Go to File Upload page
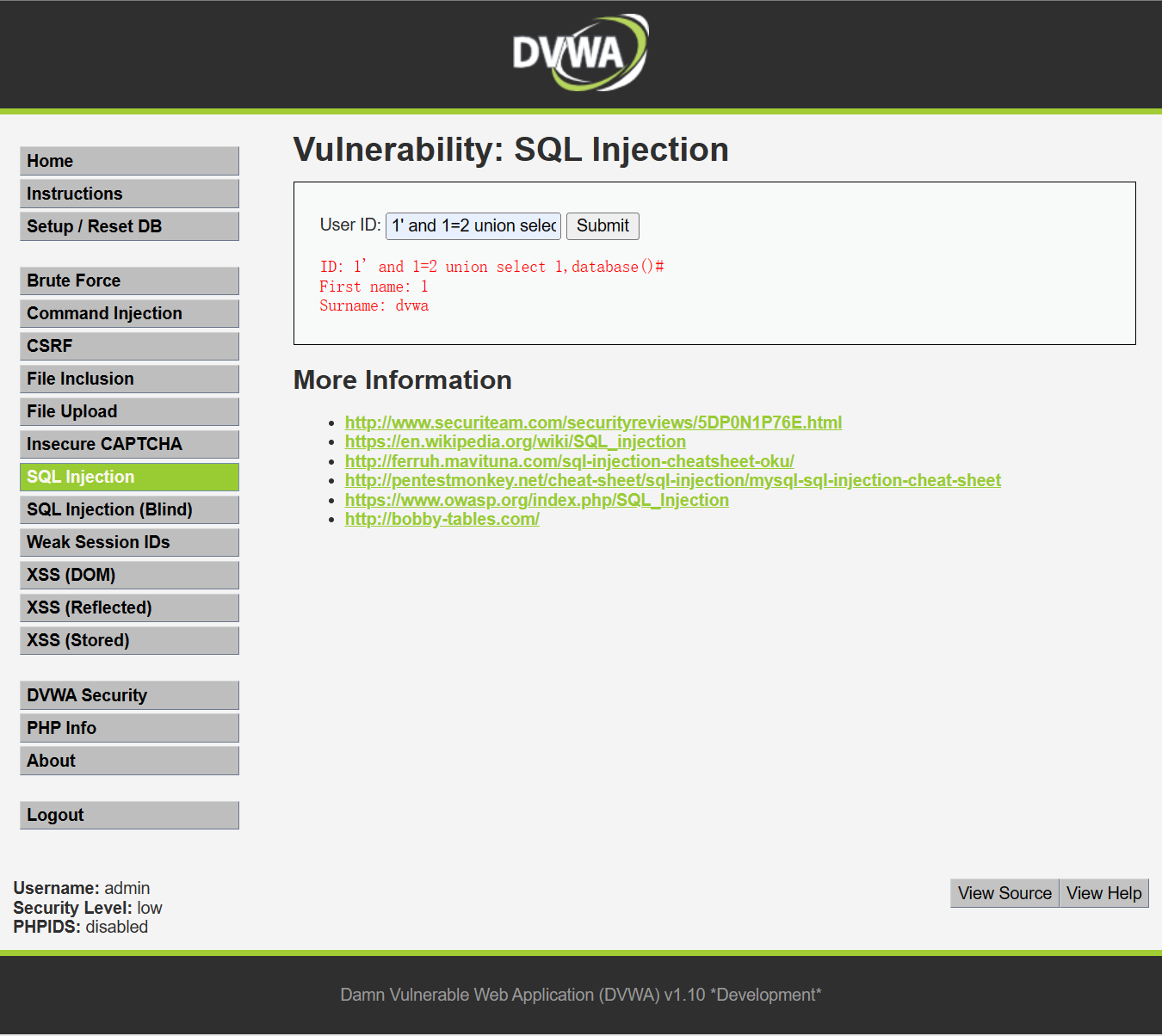 point(129,411)
